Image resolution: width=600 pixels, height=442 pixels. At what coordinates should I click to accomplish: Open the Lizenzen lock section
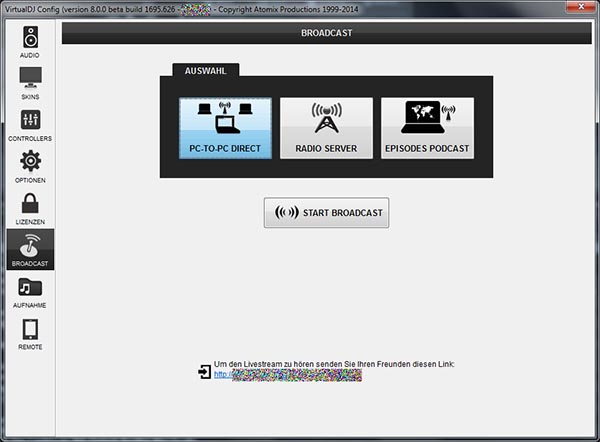30,209
